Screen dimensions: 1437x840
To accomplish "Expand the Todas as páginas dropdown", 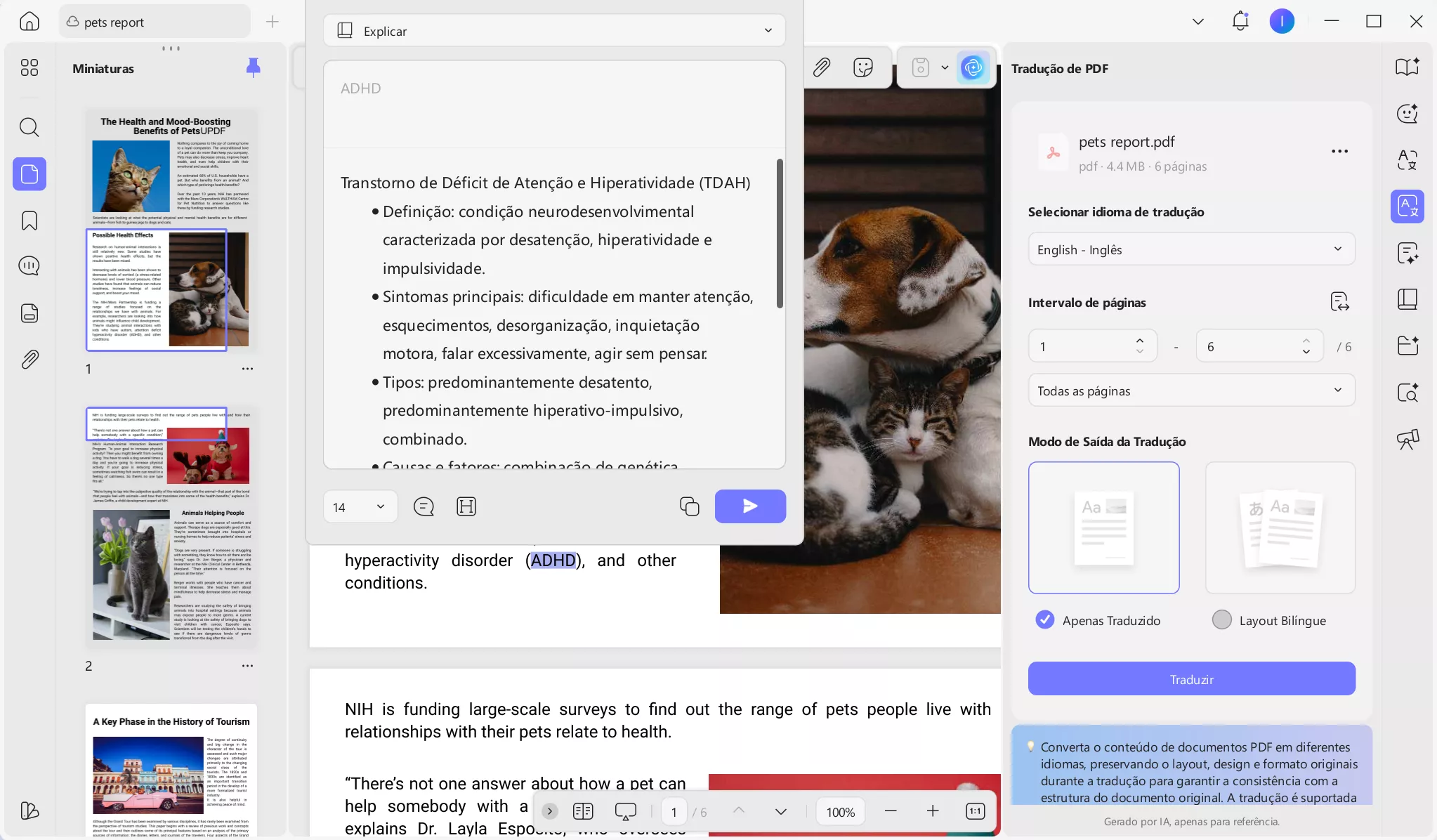I will [1190, 391].
